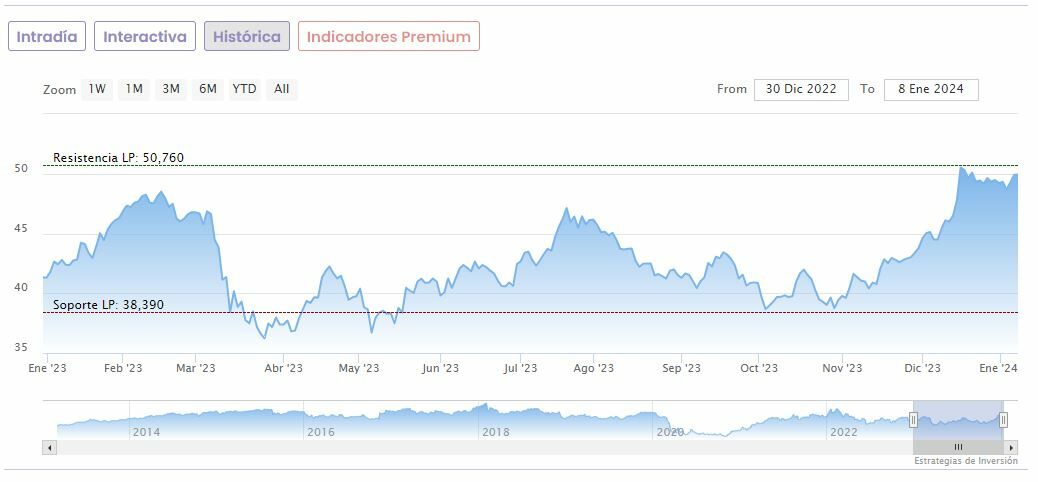Choose the 3M zoom range
The height and width of the screenshot is (482, 1038).
[x=171, y=89]
